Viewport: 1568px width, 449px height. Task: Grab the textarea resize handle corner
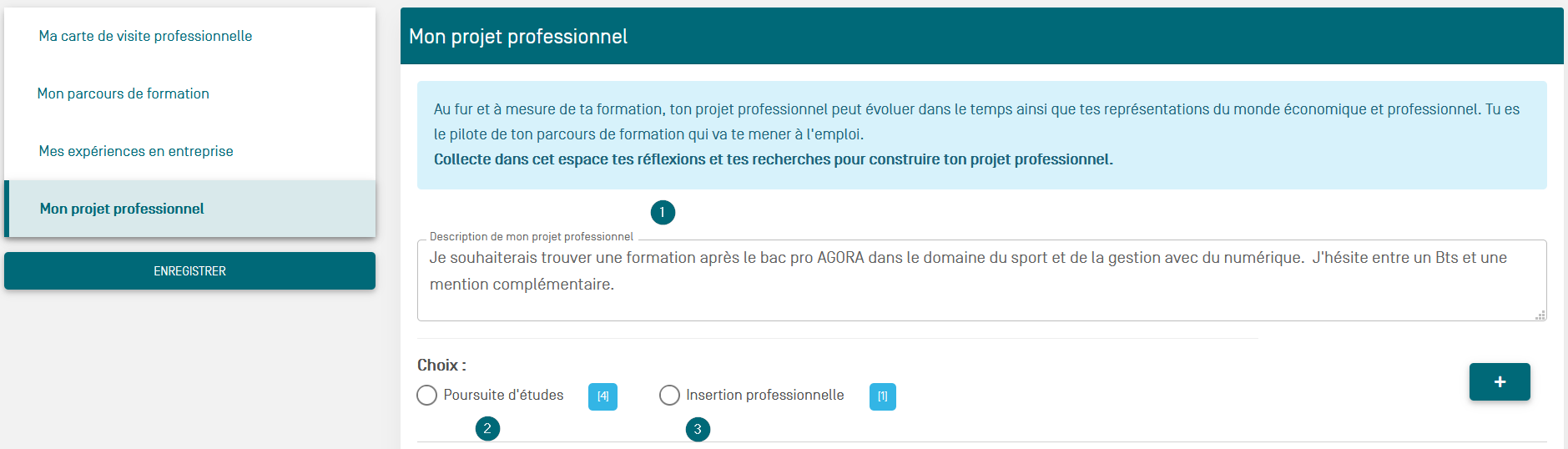click(1540, 315)
